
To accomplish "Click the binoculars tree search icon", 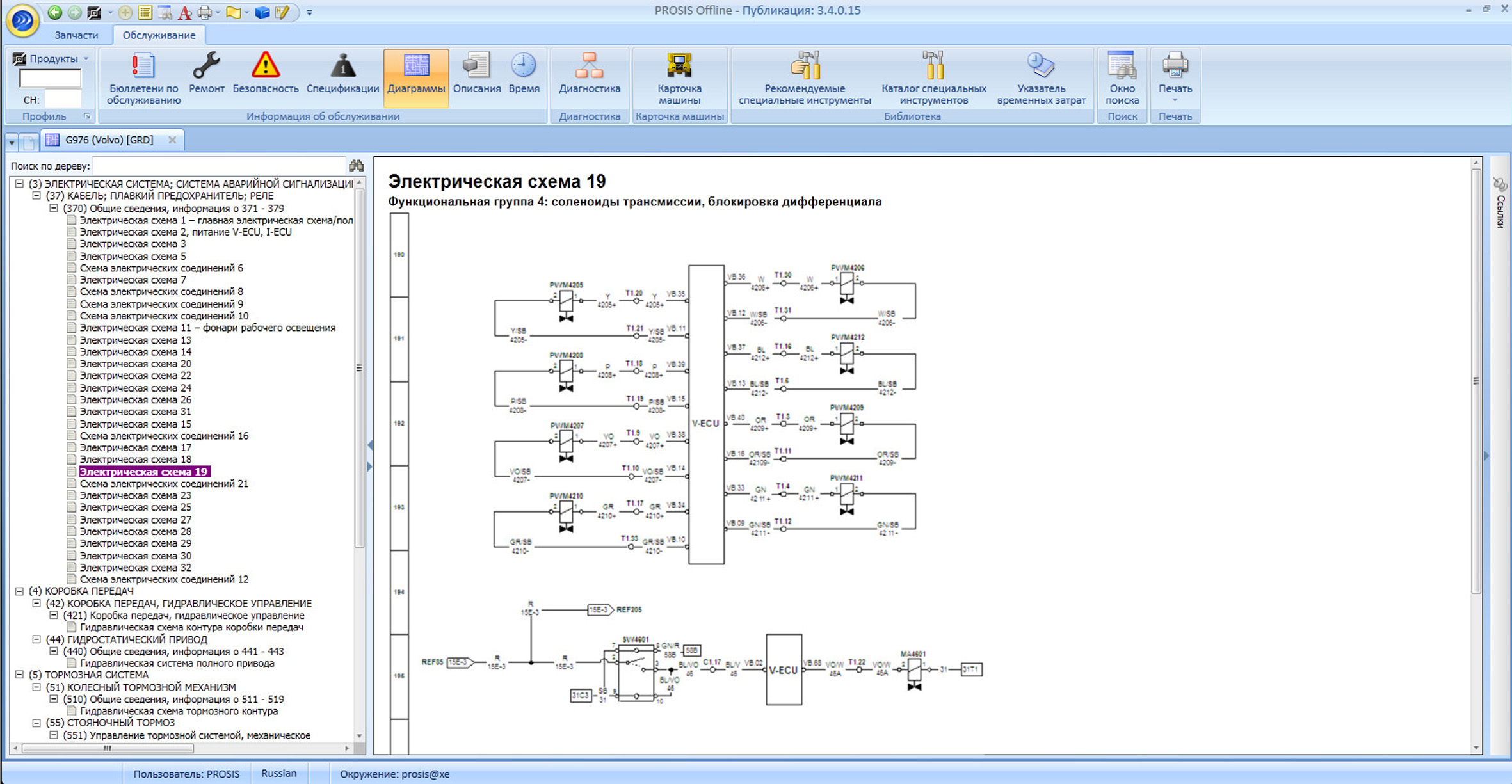I will (357, 166).
